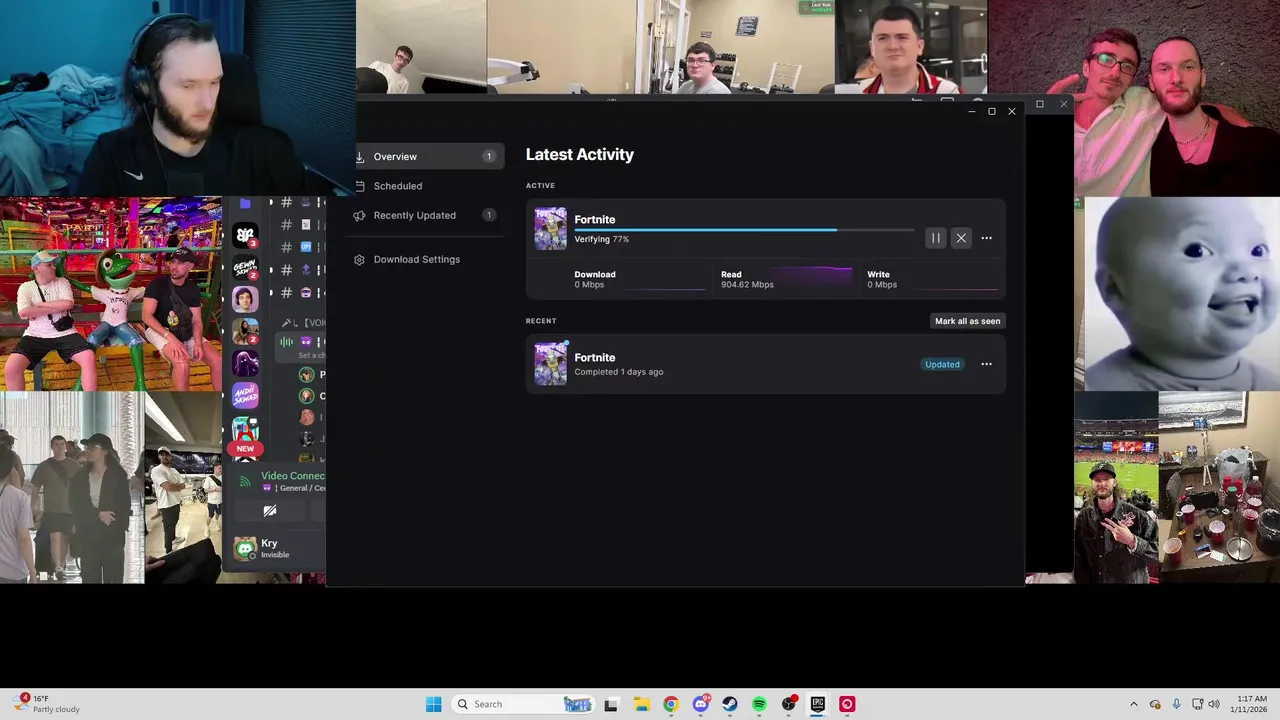
Task: Click the Download 0 Mbps speed value
Action: [x=589, y=285]
